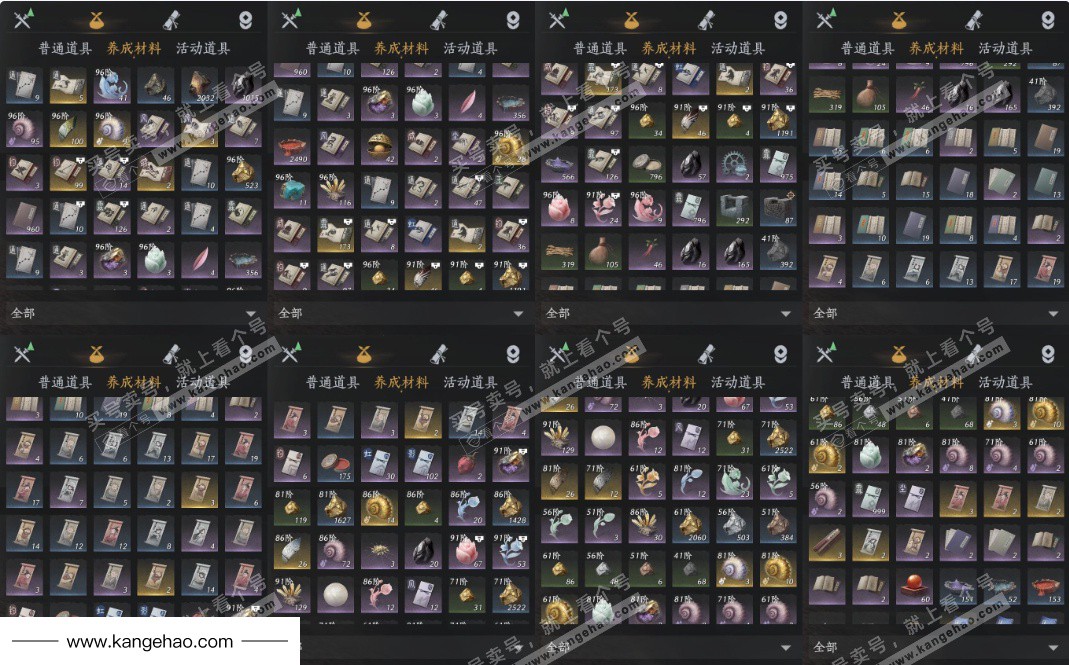This screenshot has height=665, width=1069.
Task: Click the 41阶 gray ore thumbnail showing 68
Action: (x=691, y=569)
